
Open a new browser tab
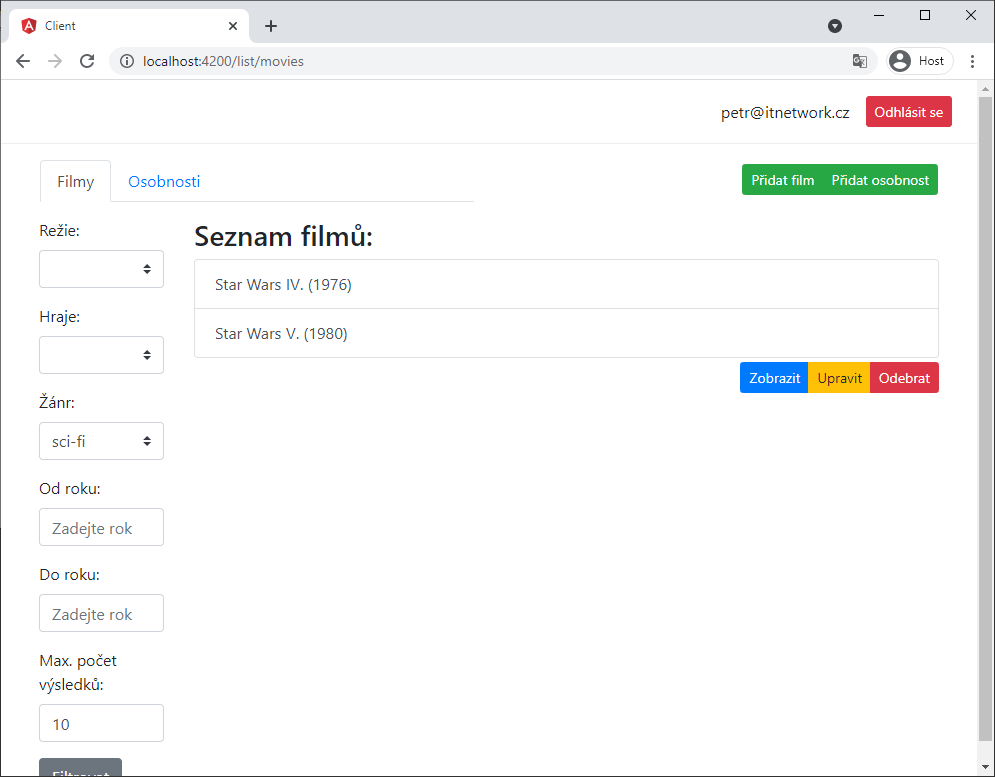[x=271, y=26]
